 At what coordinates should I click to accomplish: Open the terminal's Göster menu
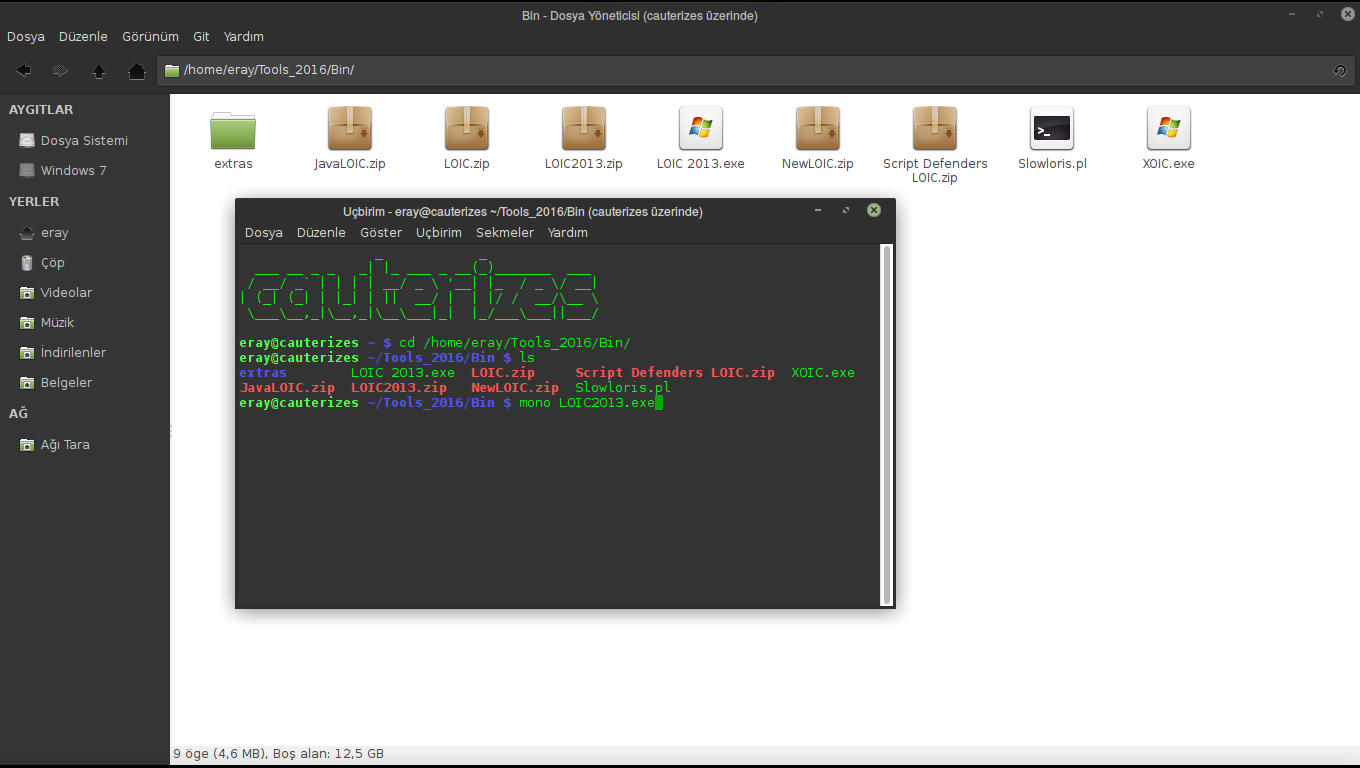click(x=381, y=233)
